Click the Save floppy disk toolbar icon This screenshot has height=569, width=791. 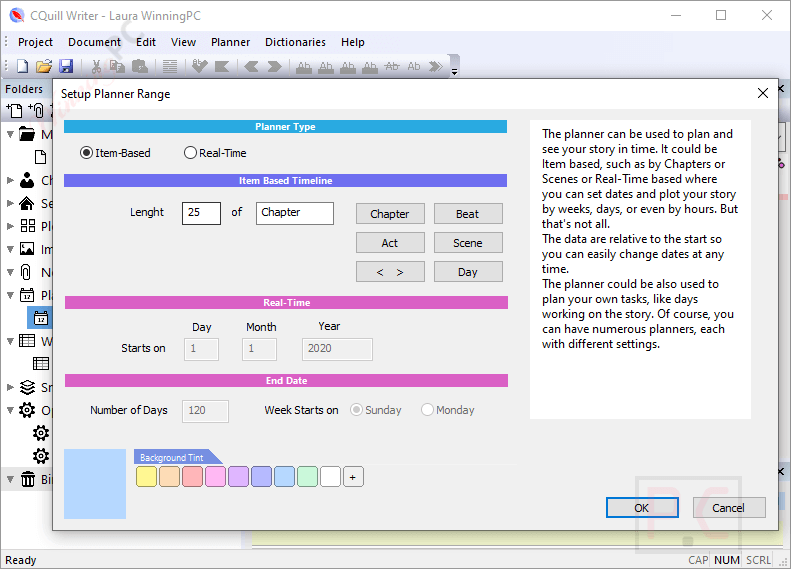coord(66,66)
